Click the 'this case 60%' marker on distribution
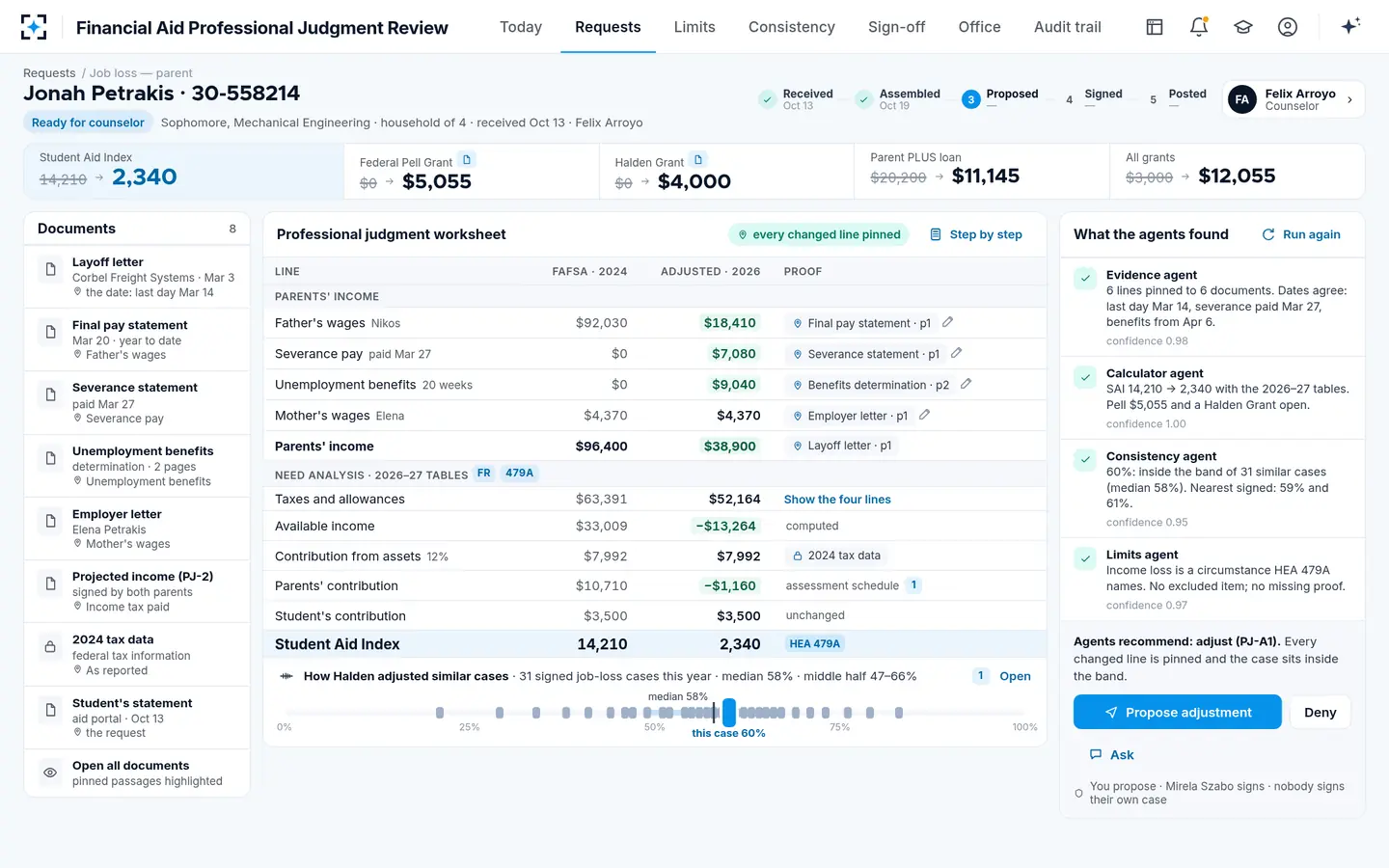The height and width of the screenshot is (868, 1389). (x=729, y=713)
